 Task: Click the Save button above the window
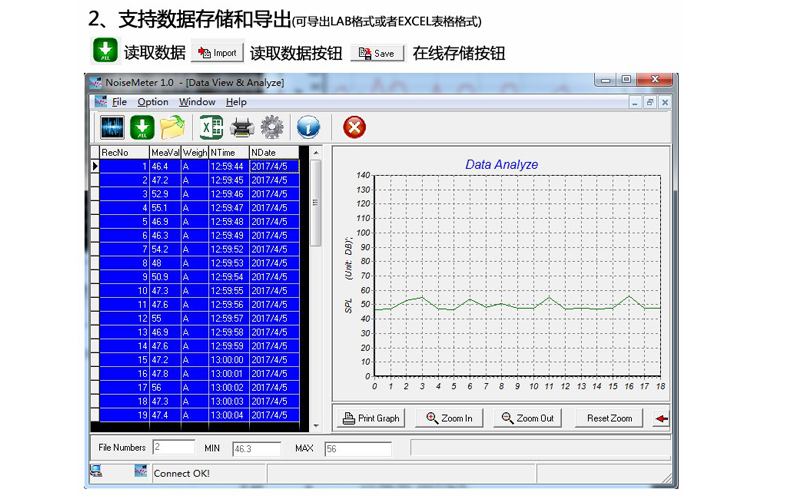(377, 53)
